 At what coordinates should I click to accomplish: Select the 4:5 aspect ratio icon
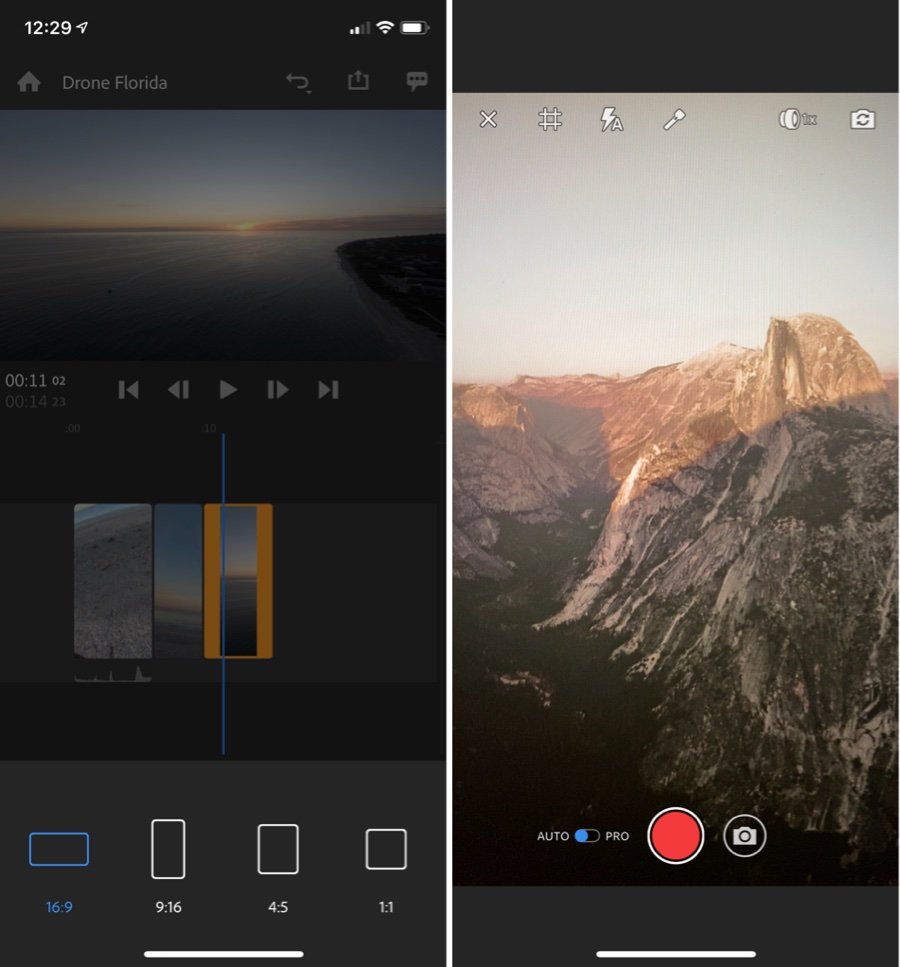(278, 849)
